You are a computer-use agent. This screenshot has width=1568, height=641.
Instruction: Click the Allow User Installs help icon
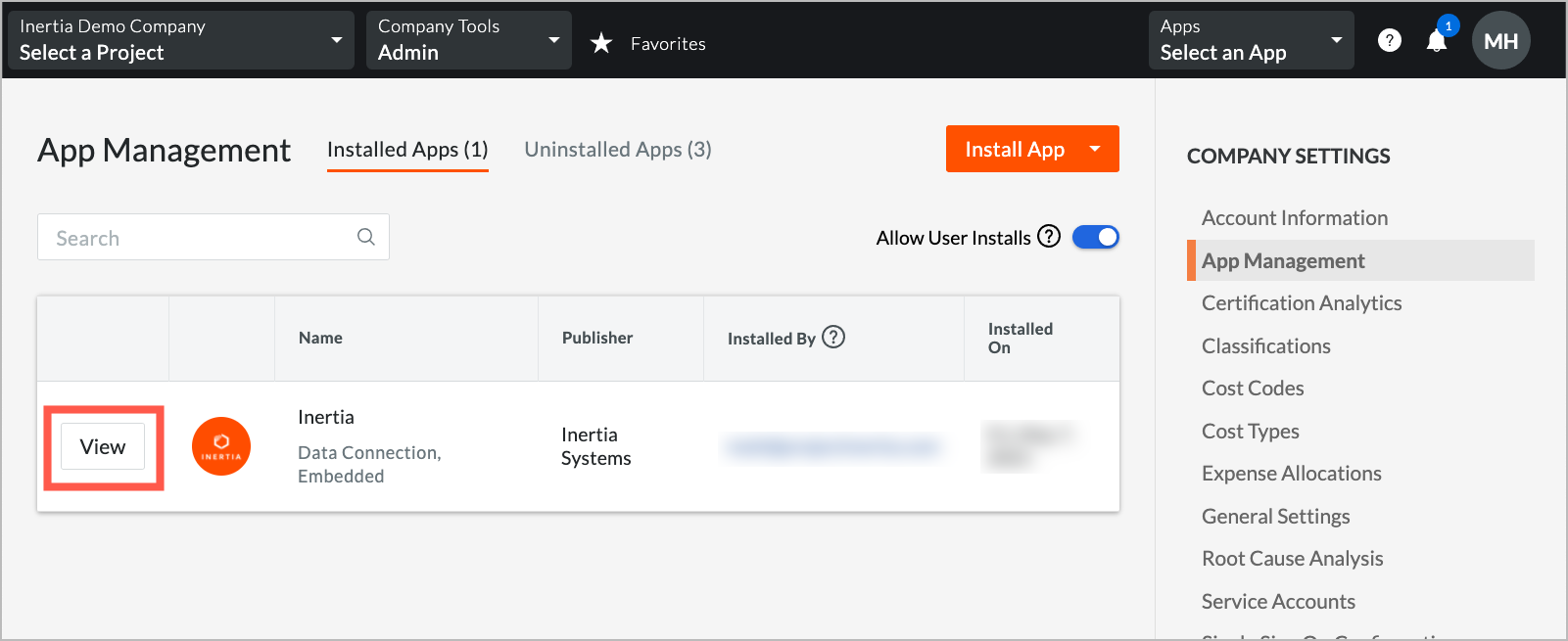tap(1049, 236)
